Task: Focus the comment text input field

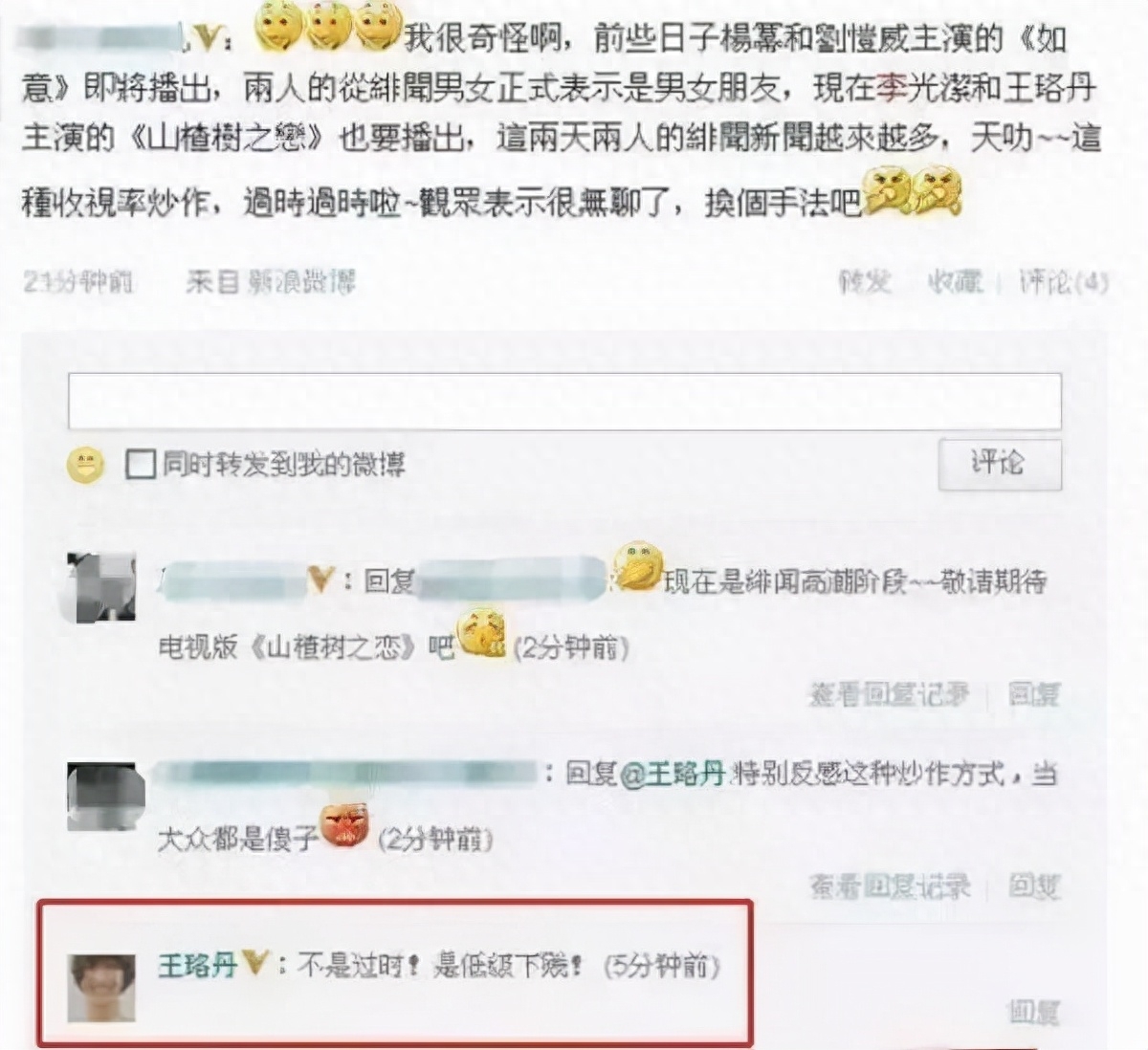Action: point(564,402)
